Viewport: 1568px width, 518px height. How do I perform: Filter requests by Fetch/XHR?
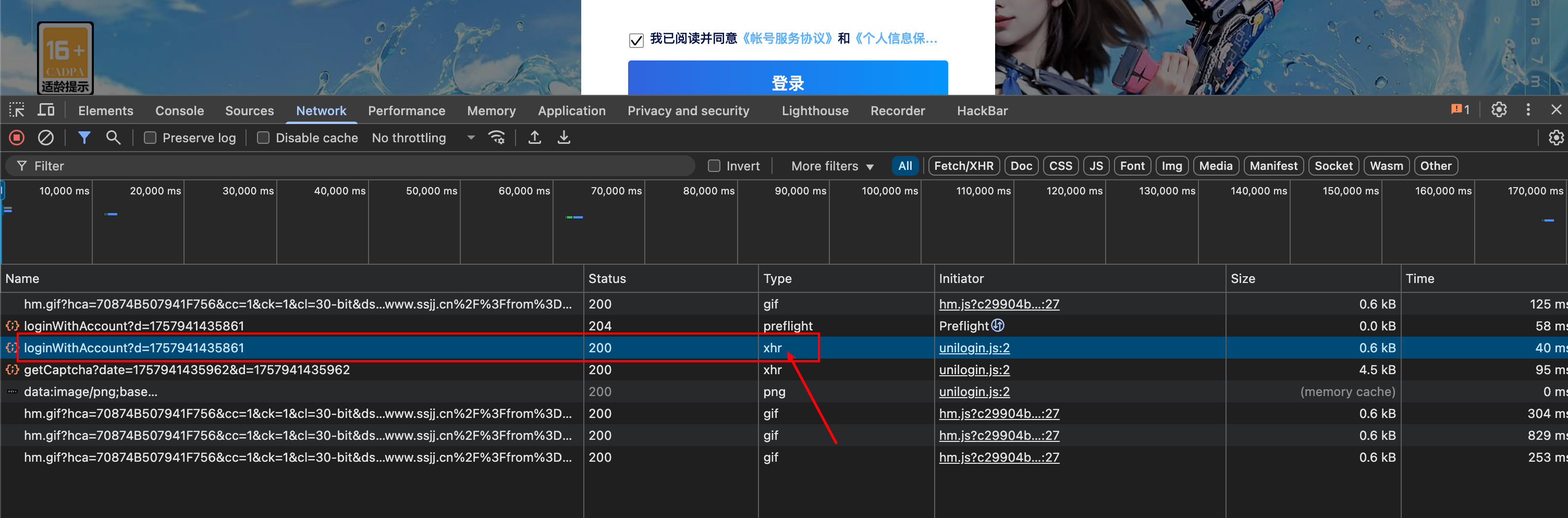(963, 166)
